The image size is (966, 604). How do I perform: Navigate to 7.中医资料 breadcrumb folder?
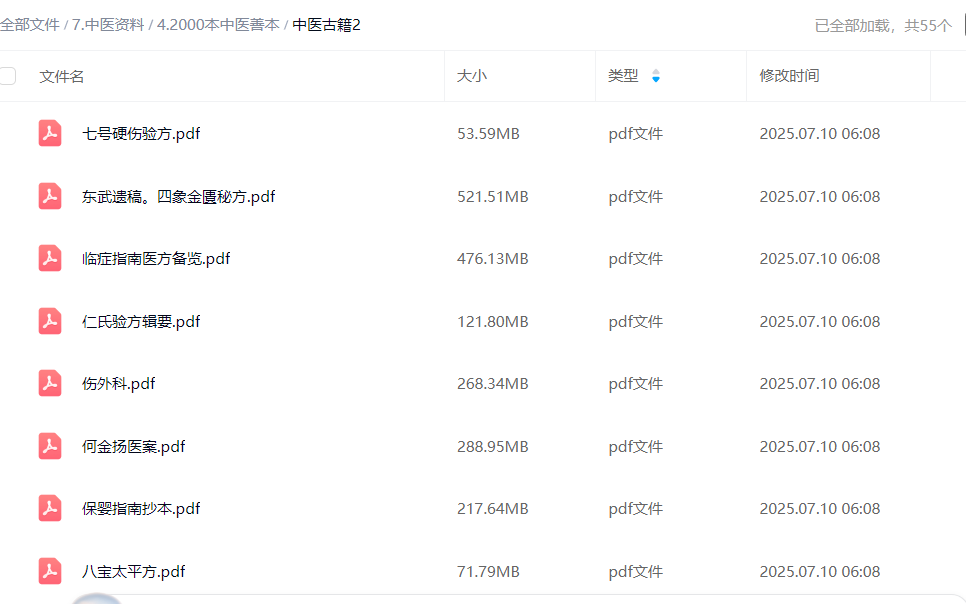[107, 25]
